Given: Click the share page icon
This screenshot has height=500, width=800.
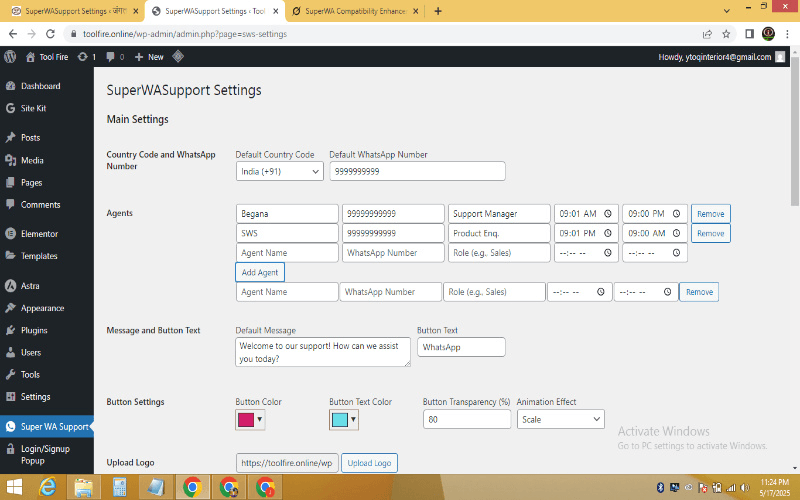Looking at the screenshot, I should pyautogui.click(x=707, y=34).
